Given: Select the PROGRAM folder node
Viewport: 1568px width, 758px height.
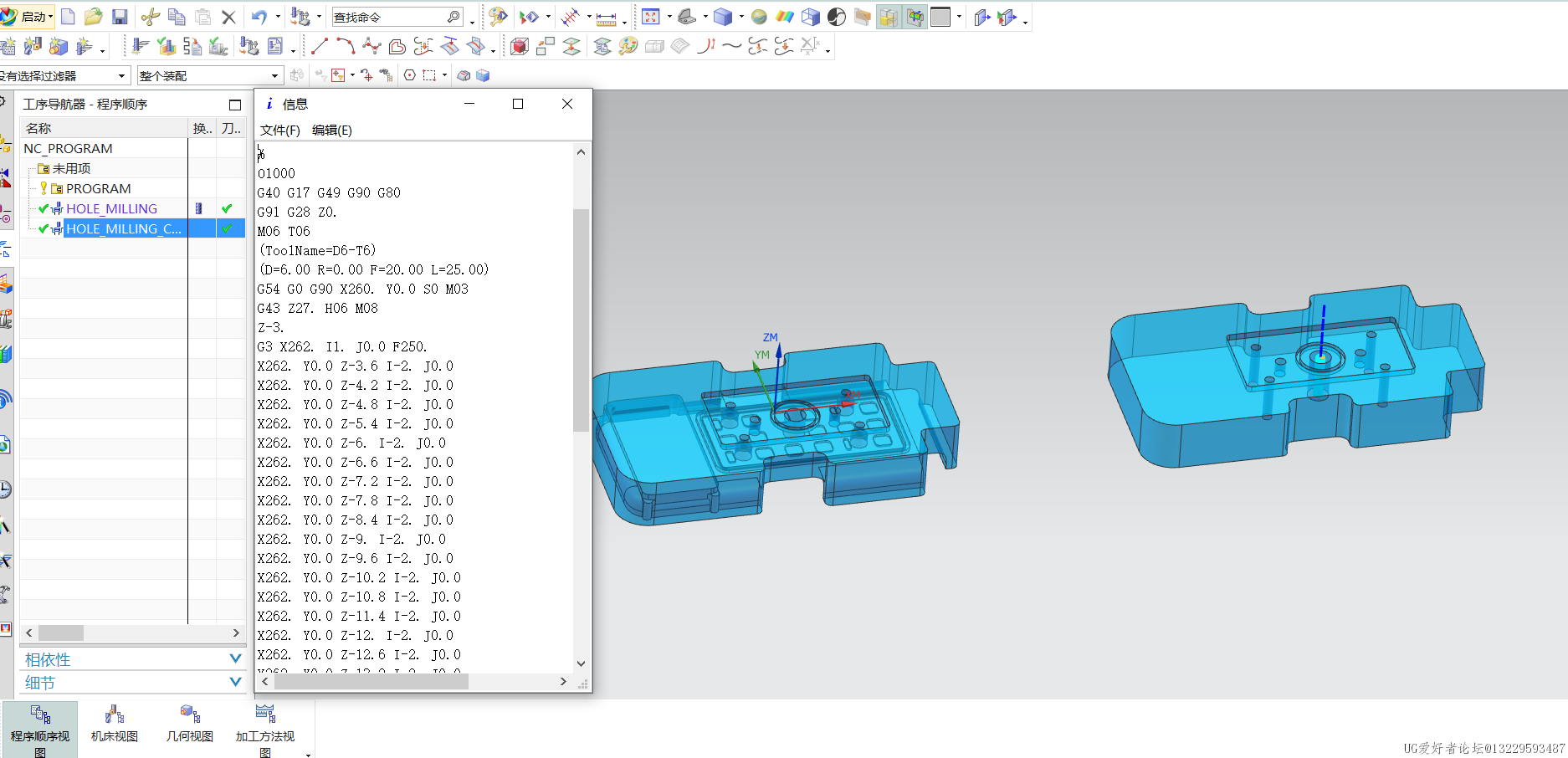Looking at the screenshot, I should (98, 188).
